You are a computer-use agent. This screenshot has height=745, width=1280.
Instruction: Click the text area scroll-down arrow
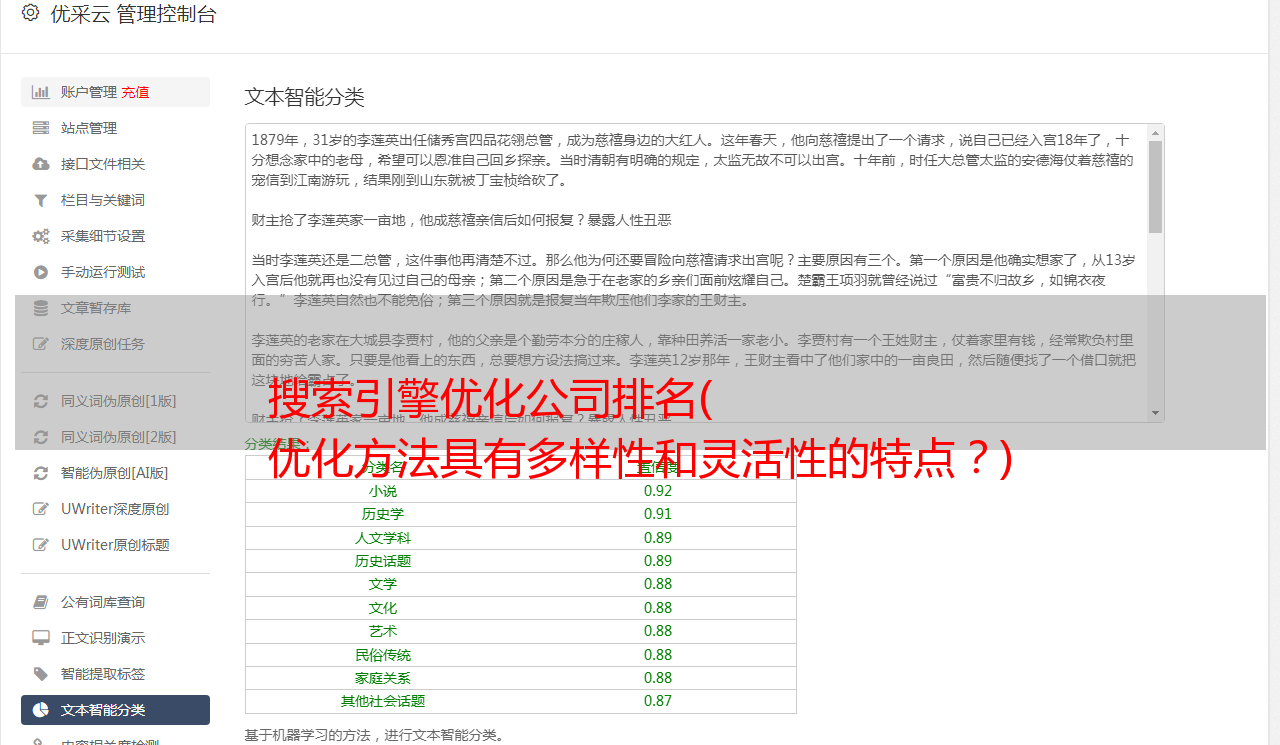click(1155, 413)
